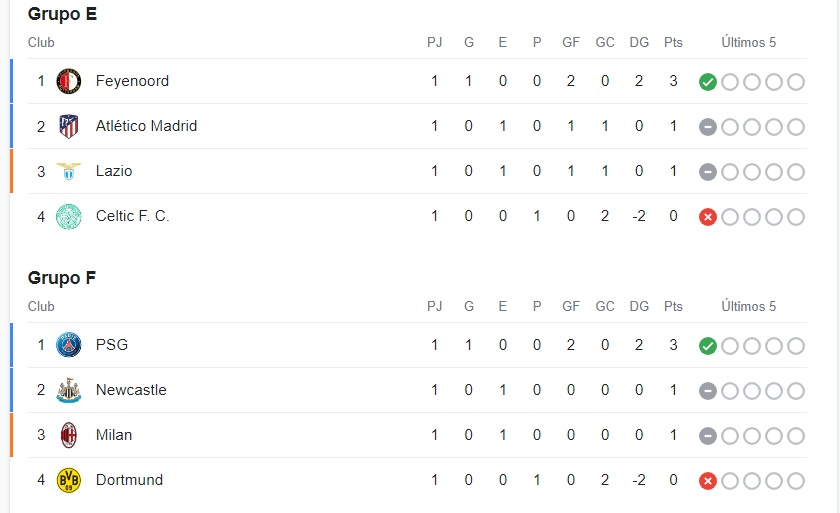Open the Lazio team name link
Screen dimensions: 840x513
point(114,171)
